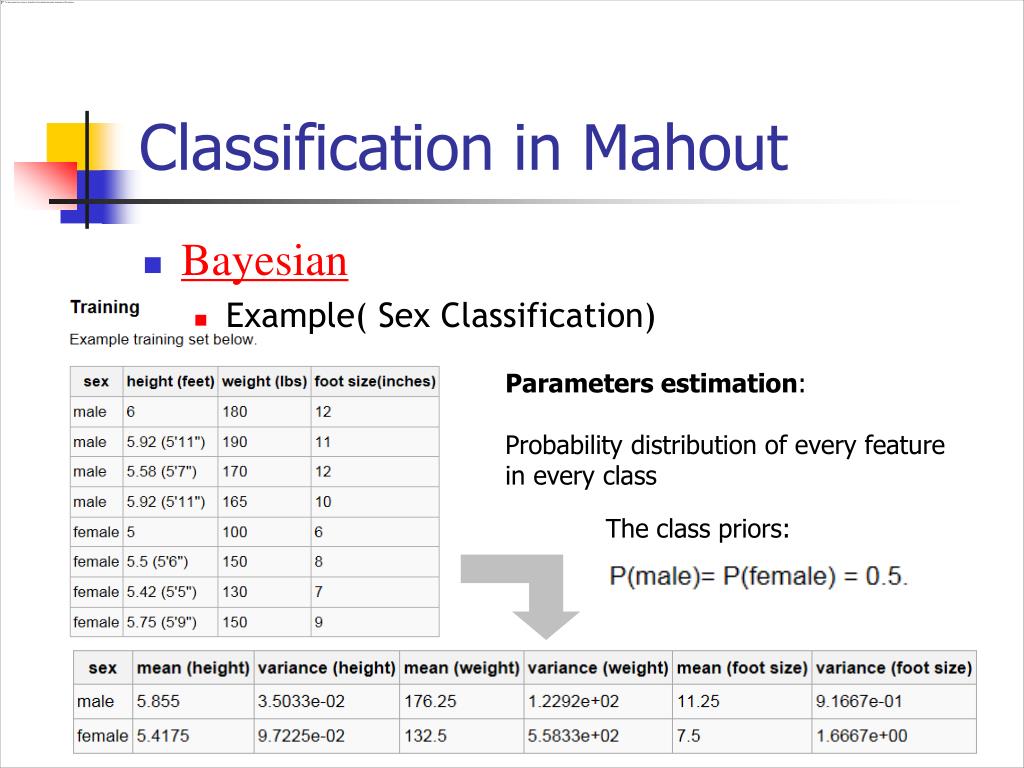Click 'variance (weight)' column header
1024x768 pixels.
tap(598, 667)
